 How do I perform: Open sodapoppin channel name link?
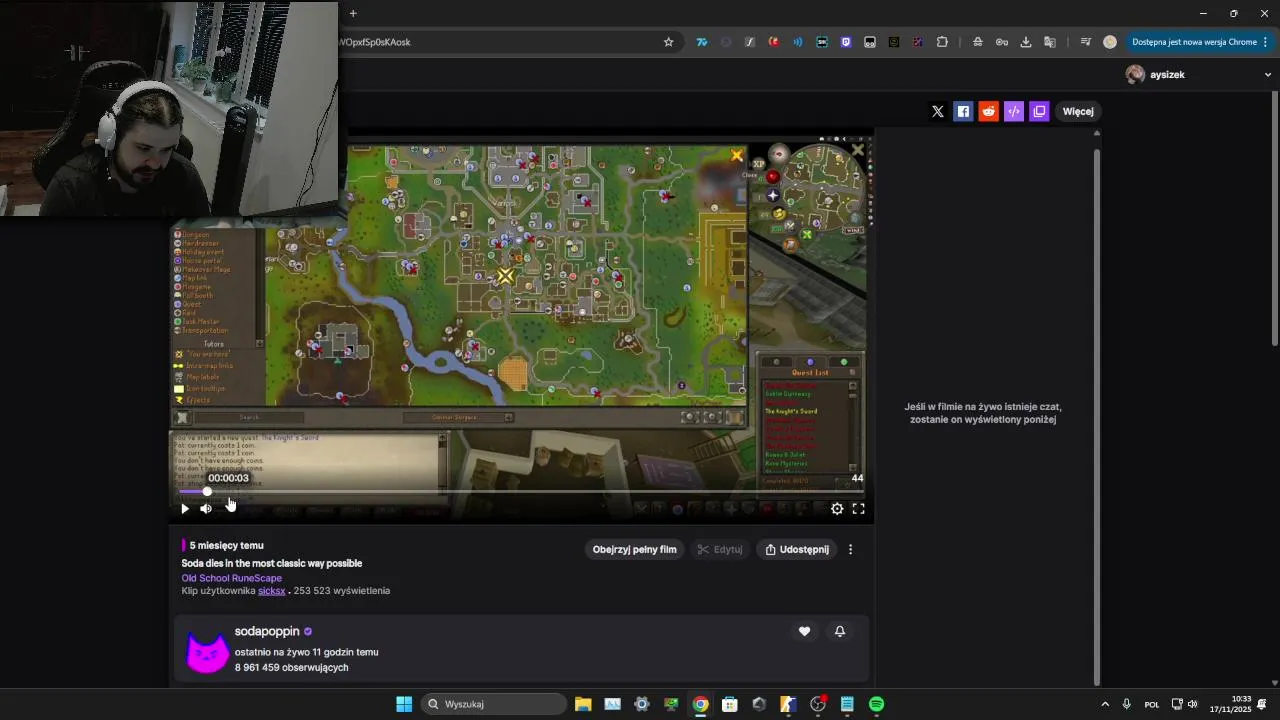tap(267, 632)
